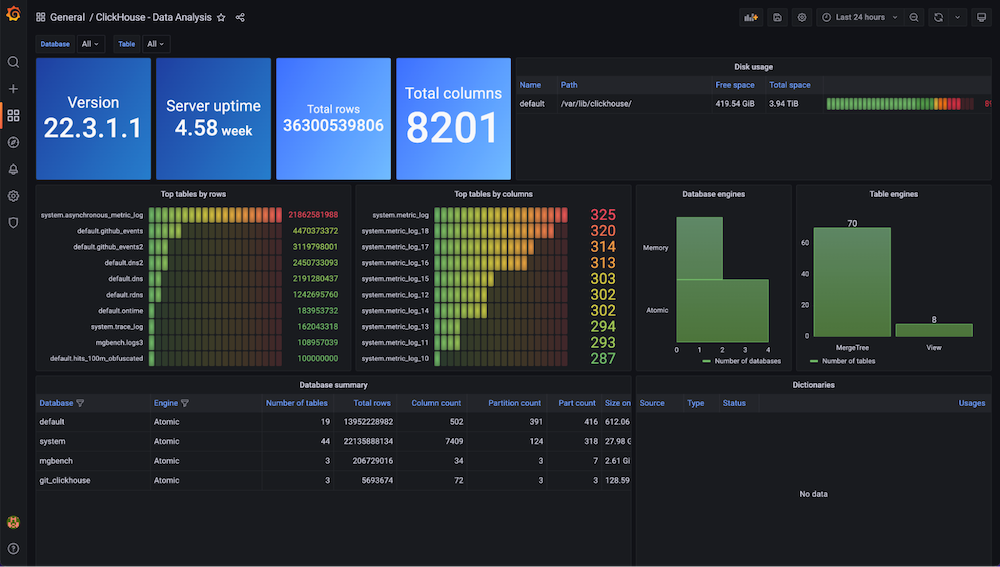Screen dimensions: 1000x567
Task: Share the dashboard via share icon
Action: [240, 17]
